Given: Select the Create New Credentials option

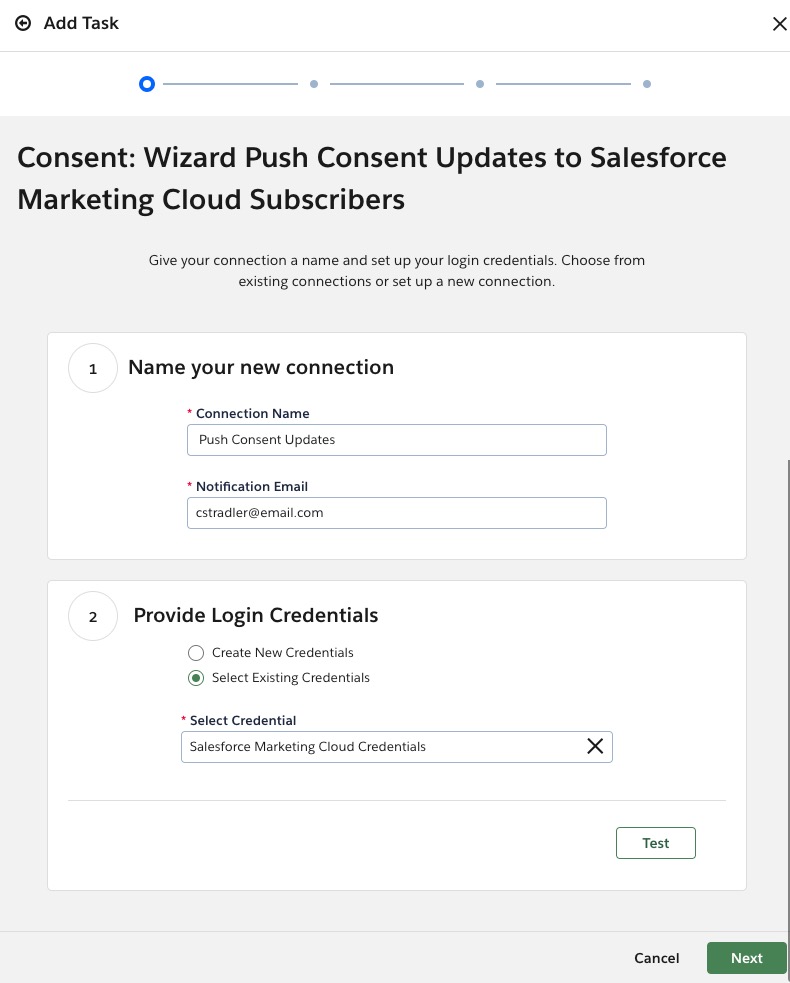Looking at the screenshot, I should click(x=196, y=652).
